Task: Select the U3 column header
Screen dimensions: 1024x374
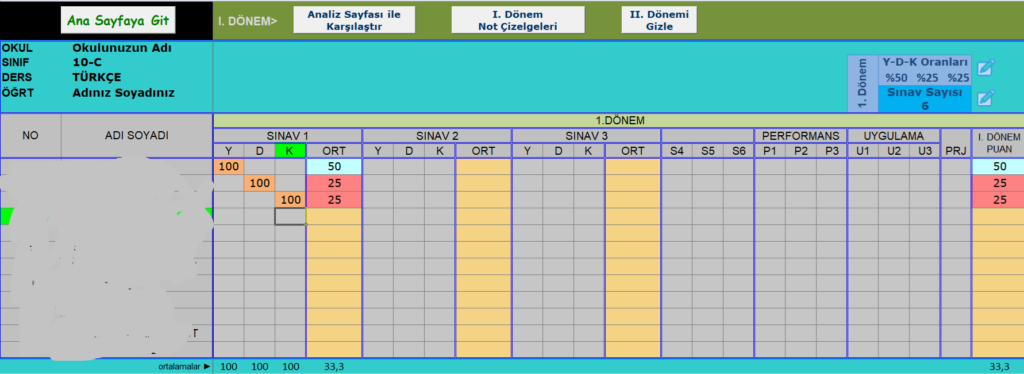Action: (x=924, y=151)
